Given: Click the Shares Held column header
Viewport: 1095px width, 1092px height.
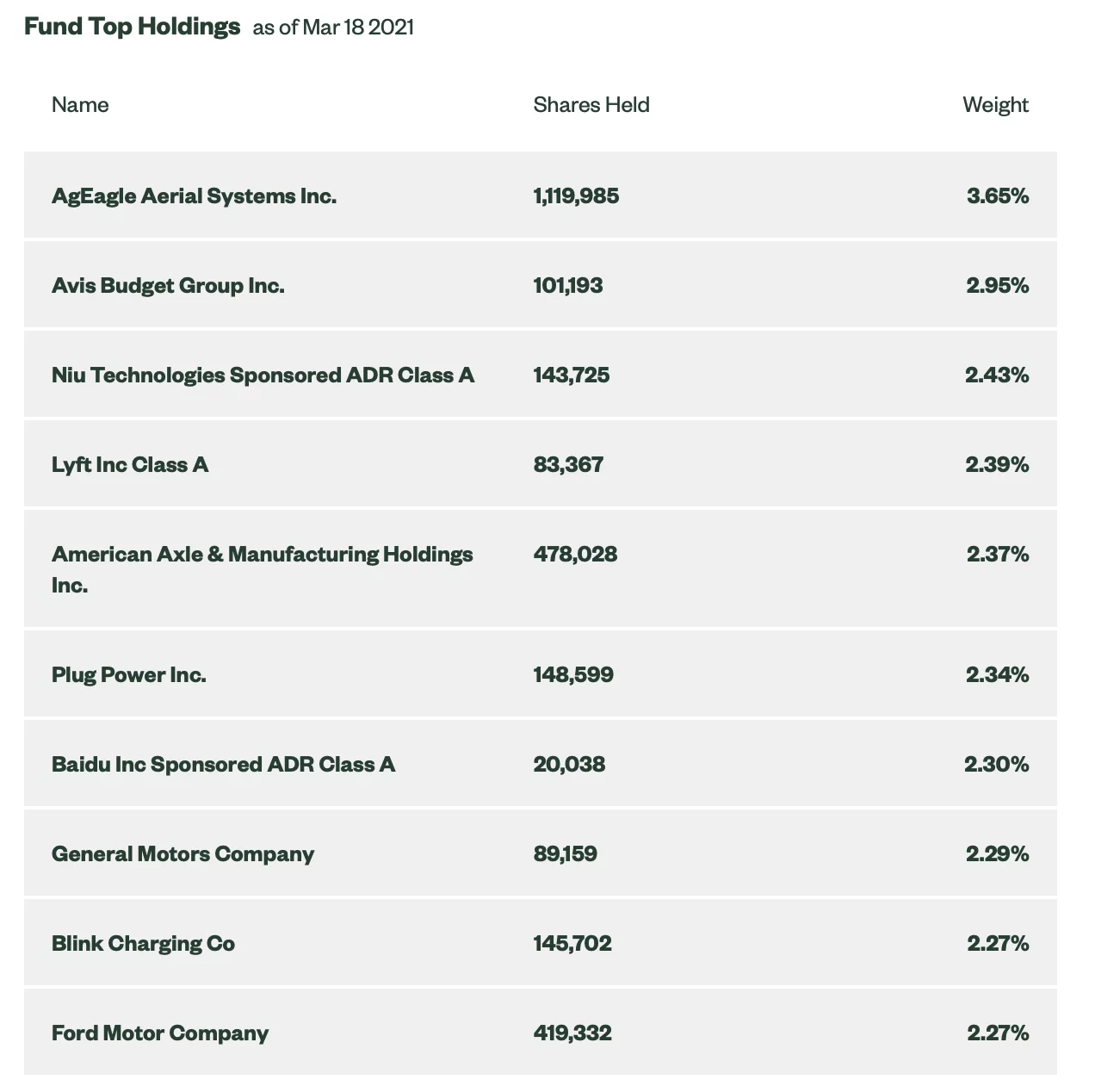Looking at the screenshot, I should [x=591, y=105].
